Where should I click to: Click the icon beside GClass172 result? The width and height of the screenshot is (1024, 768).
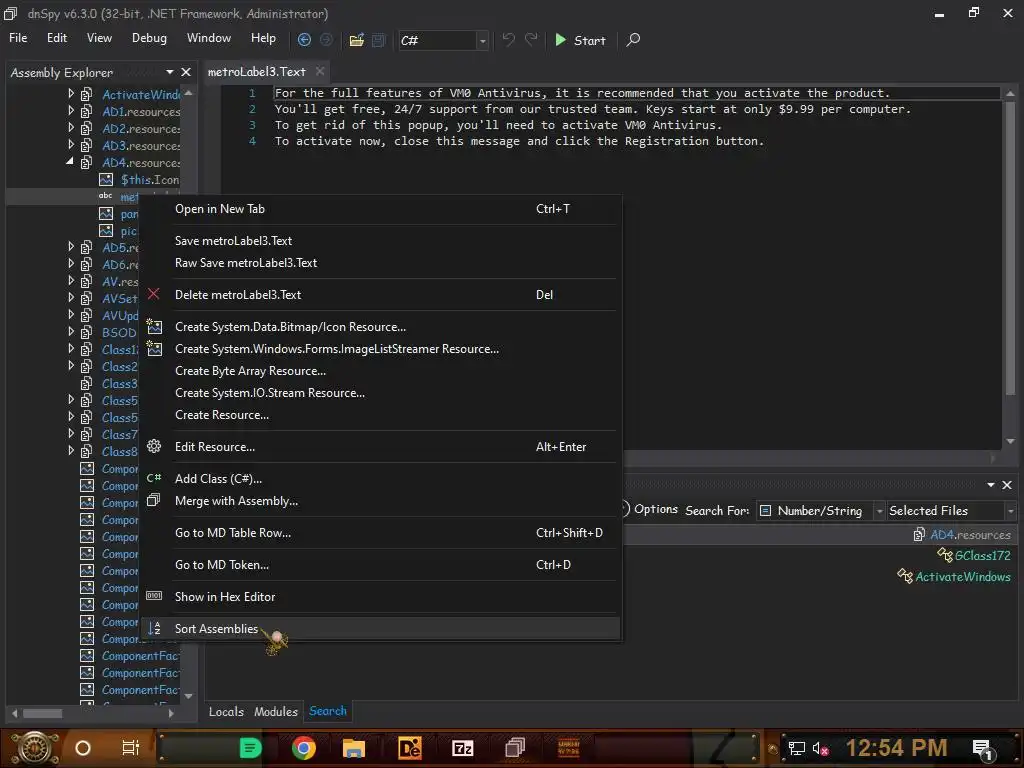pyautogui.click(x=945, y=555)
